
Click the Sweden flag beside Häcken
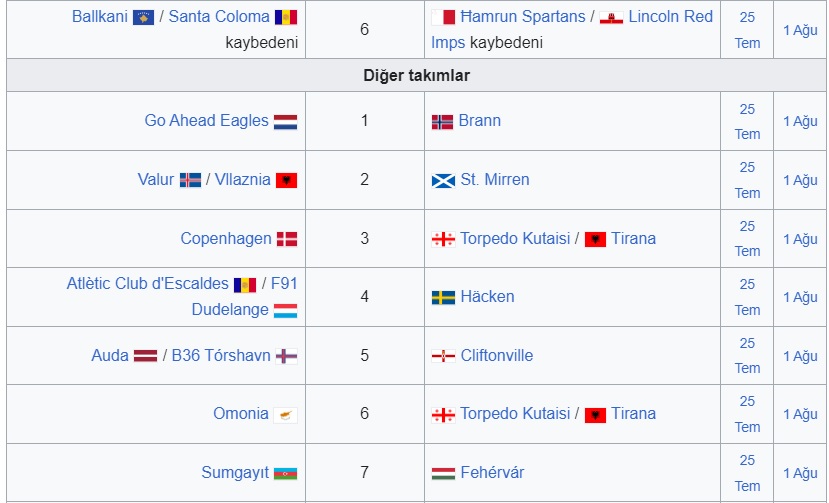[x=443, y=298]
